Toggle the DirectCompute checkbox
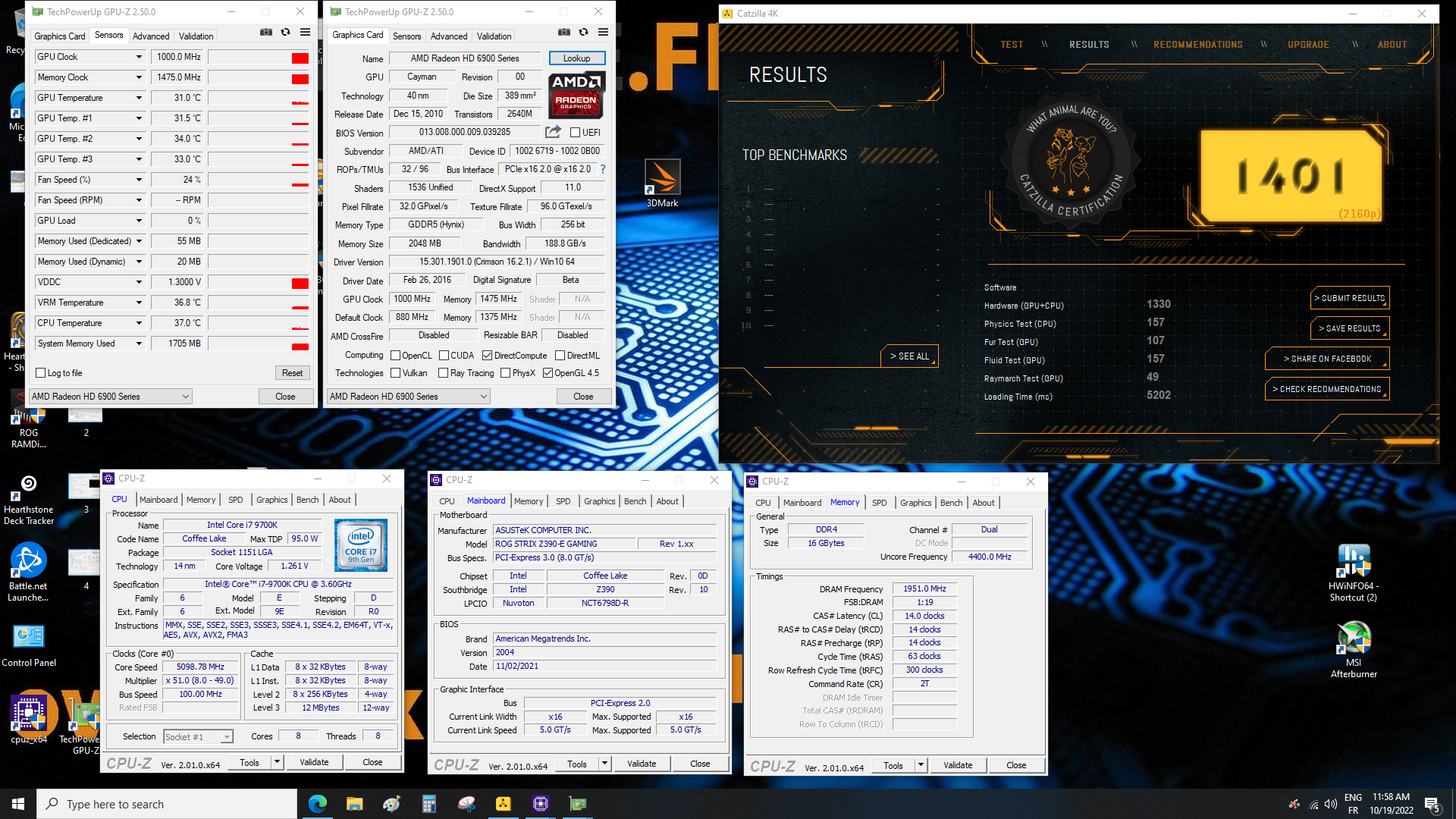1456x819 pixels. [487, 355]
